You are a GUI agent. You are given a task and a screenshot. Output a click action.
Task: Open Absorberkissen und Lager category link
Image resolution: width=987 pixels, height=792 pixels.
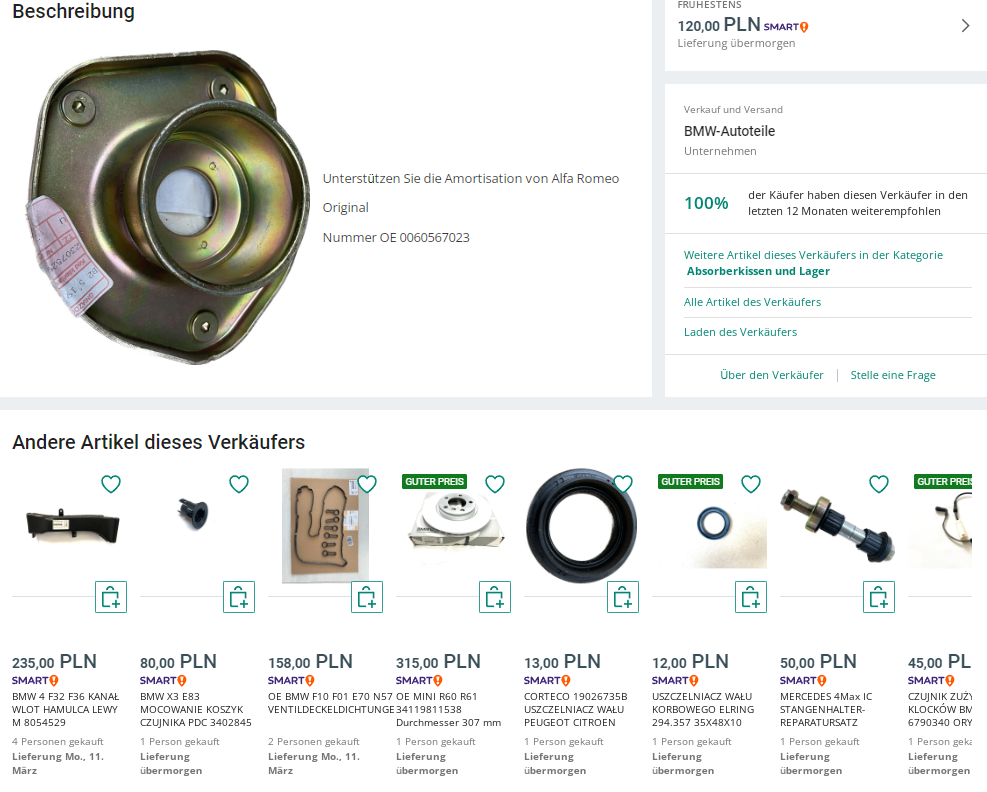click(758, 271)
